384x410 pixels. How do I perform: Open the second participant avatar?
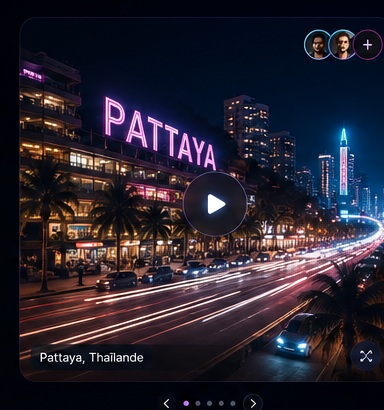pos(342,45)
